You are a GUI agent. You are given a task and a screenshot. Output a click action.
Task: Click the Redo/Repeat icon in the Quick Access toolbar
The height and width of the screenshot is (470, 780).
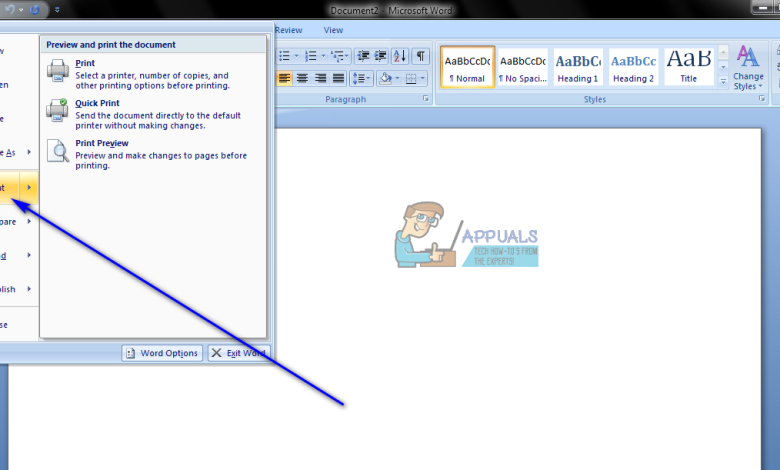pyautogui.click(x=35, y=9)
